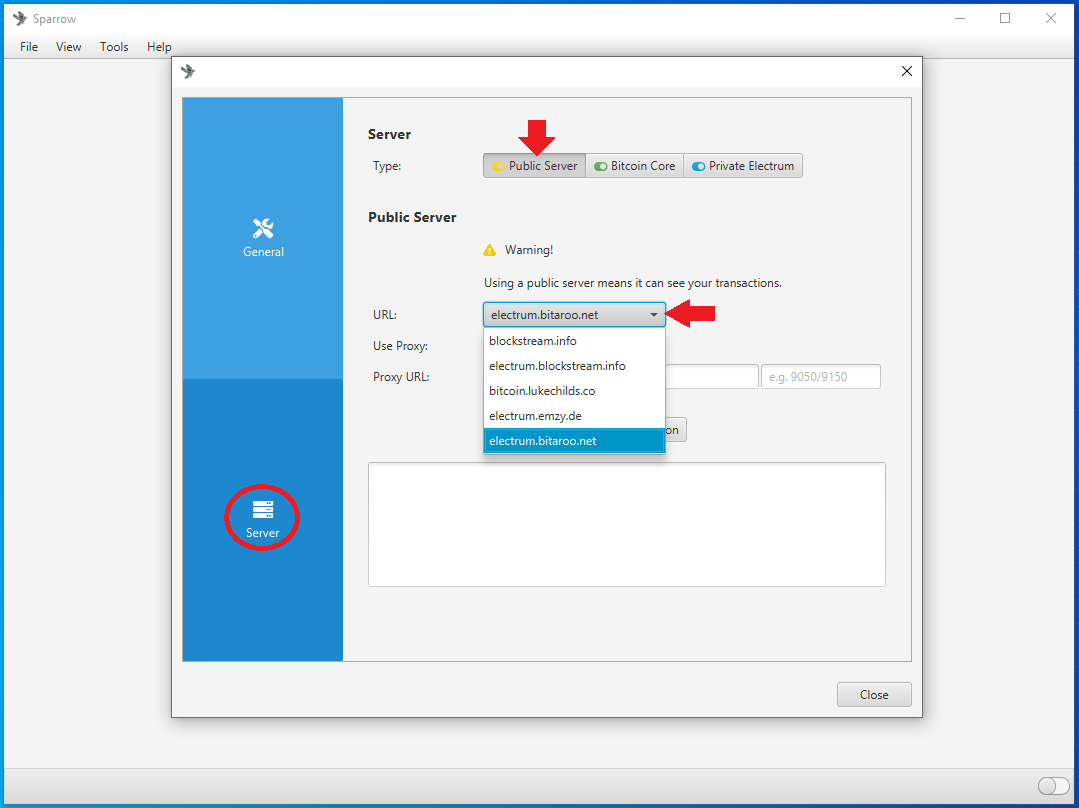Open the Help menu
1079x808 pixels.
tap(159, 47)
